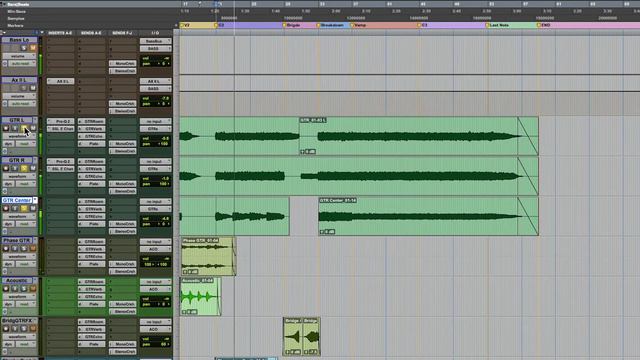Jump to Breakdown marker
640x360 pixels.
(331, 25)
